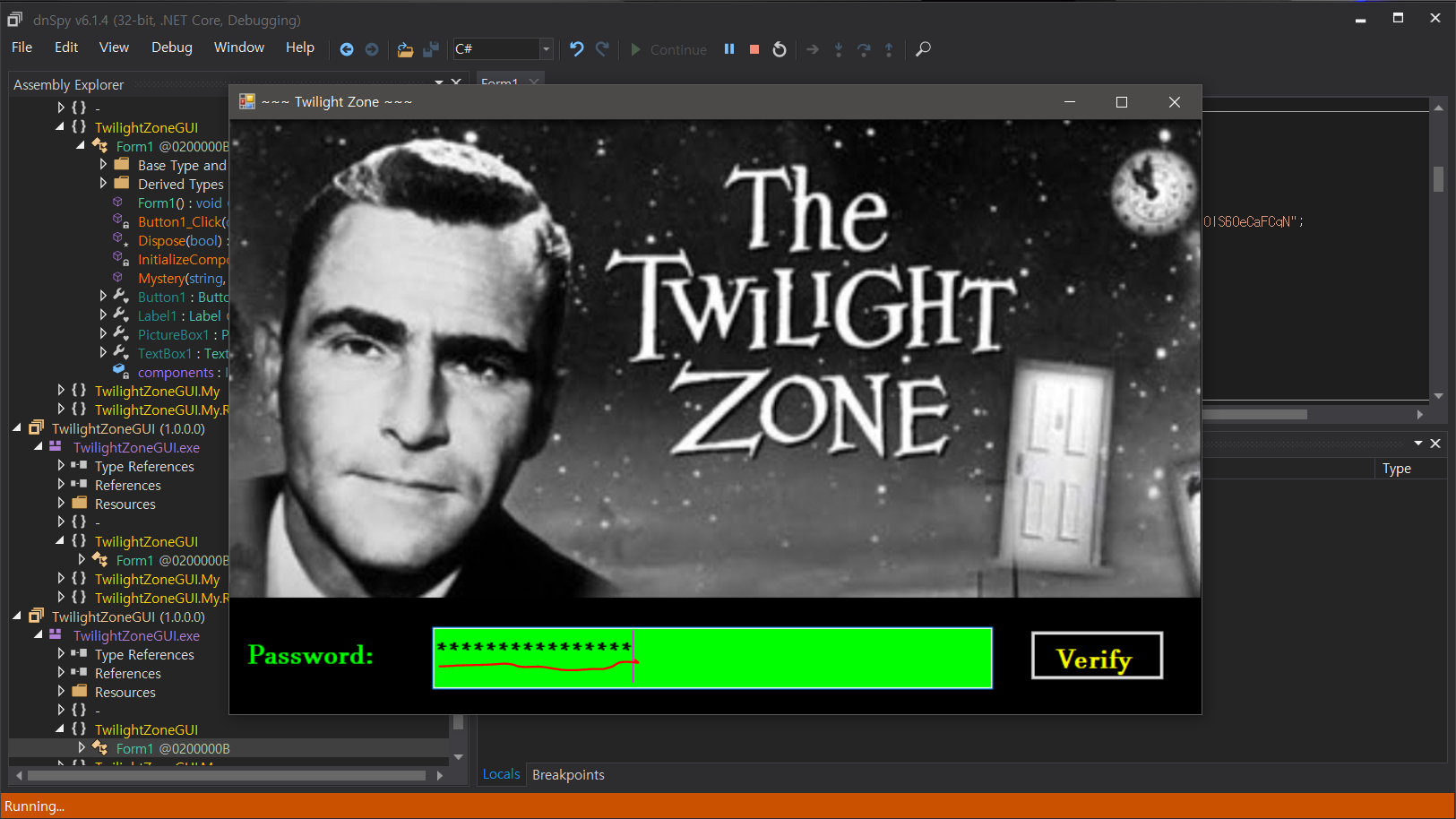Click the code editor scroll-down arrow
1456x819 pixels.
(x=1438, y=395)
